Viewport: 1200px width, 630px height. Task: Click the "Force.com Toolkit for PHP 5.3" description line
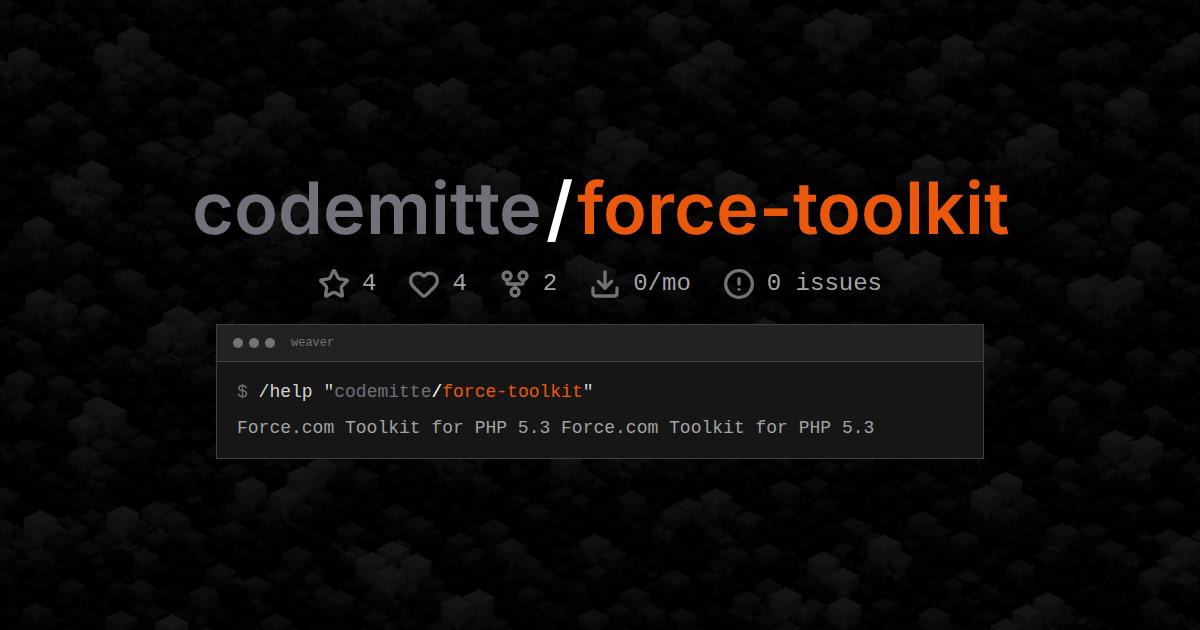pos(556,428)
